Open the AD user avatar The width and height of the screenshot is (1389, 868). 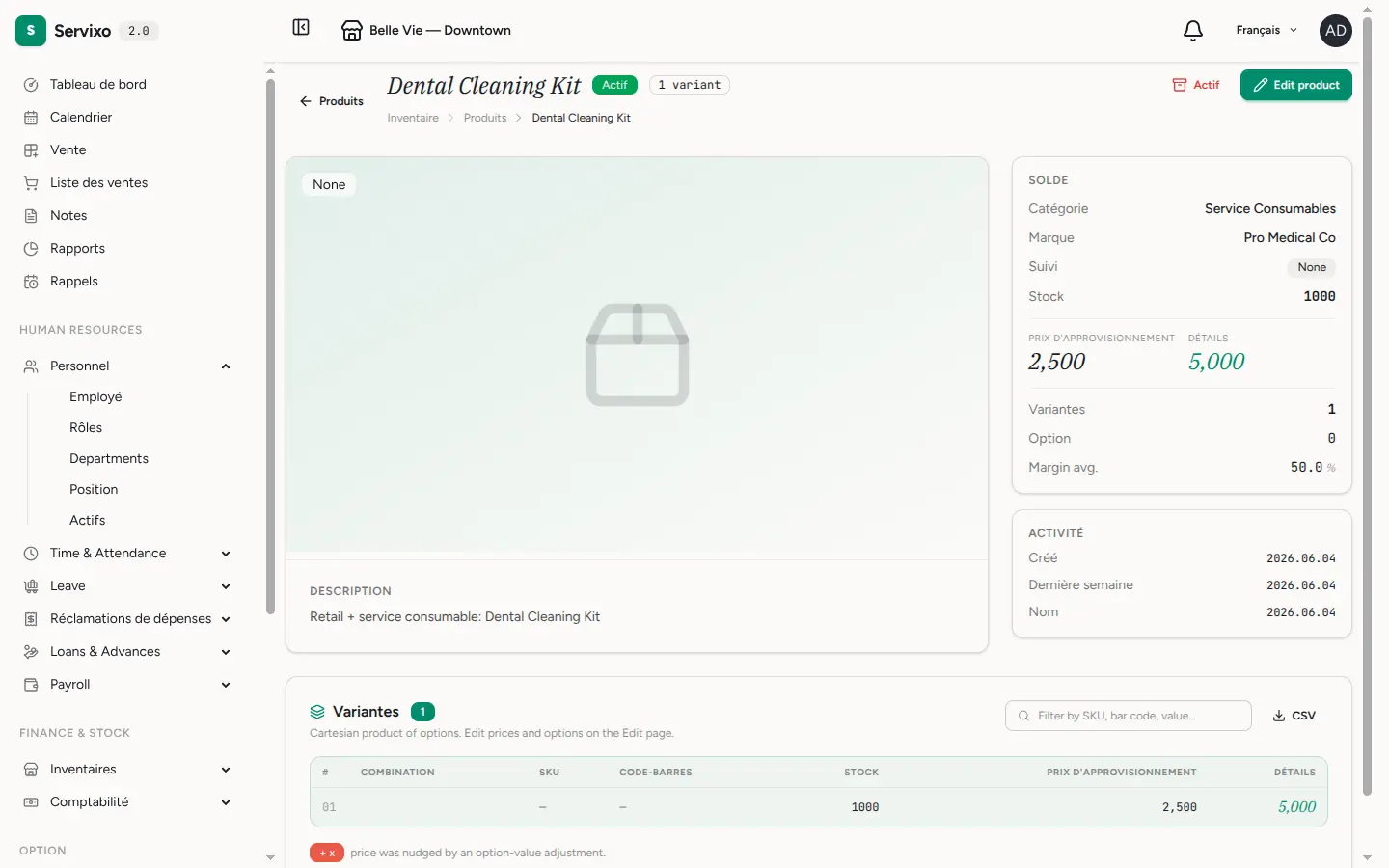tap(1336, 30)
